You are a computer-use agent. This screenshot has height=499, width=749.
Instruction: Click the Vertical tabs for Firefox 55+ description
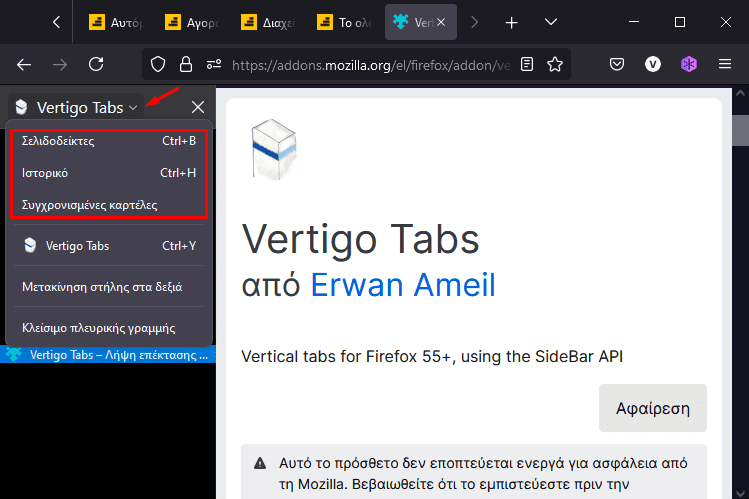pyautogui.click(x=432, y=357)
